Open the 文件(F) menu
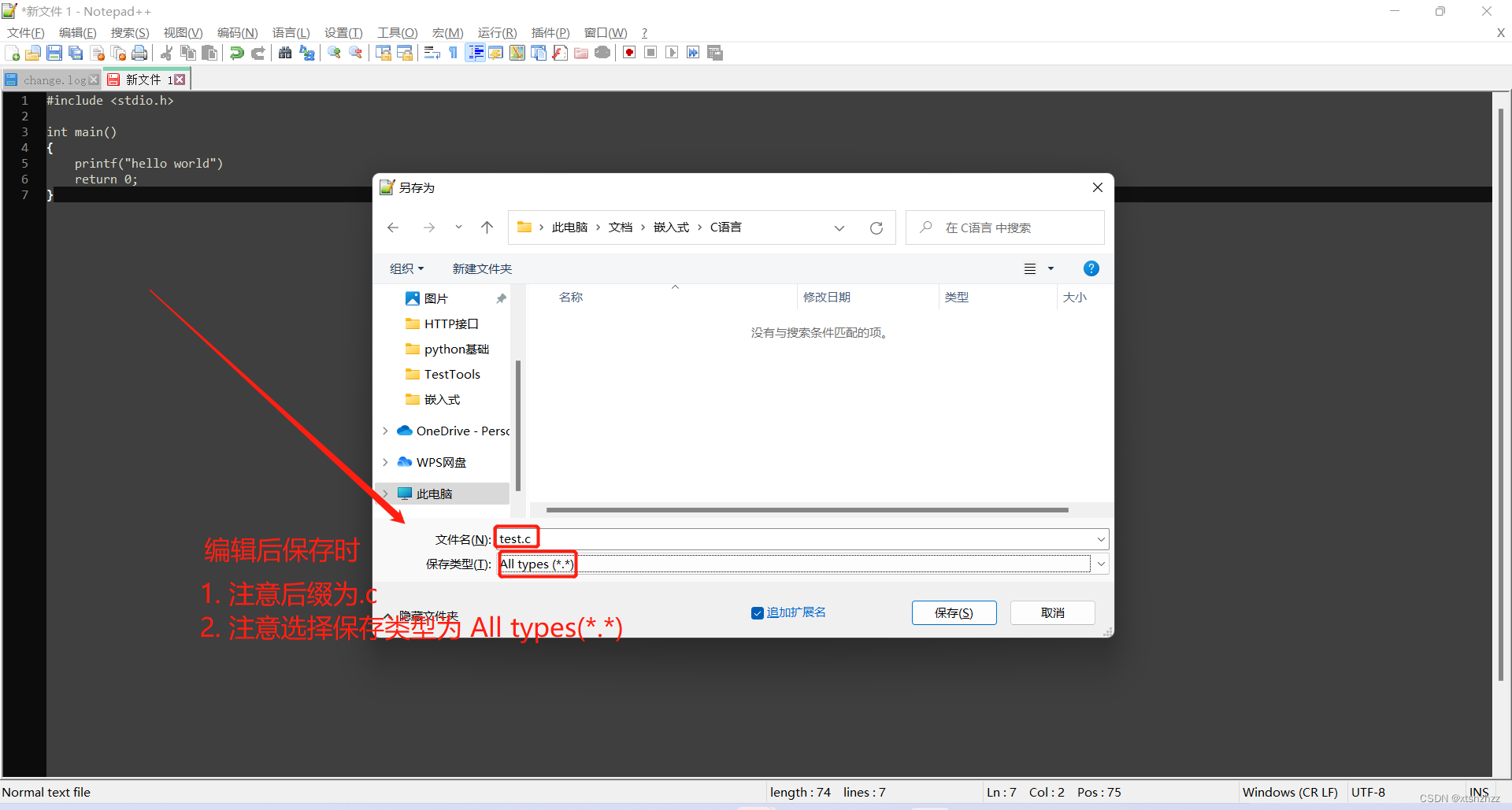1512x810 pixels. click(25, 32)
